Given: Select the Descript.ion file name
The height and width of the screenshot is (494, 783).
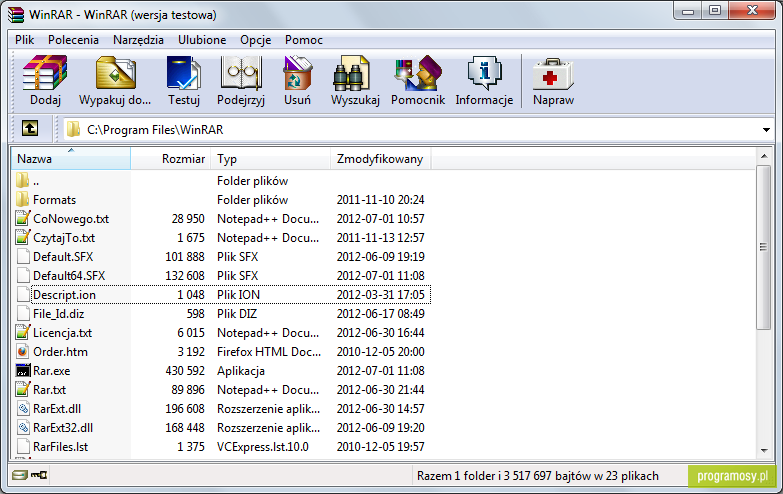Looking at the screenshot, I should tap(64, 295).
